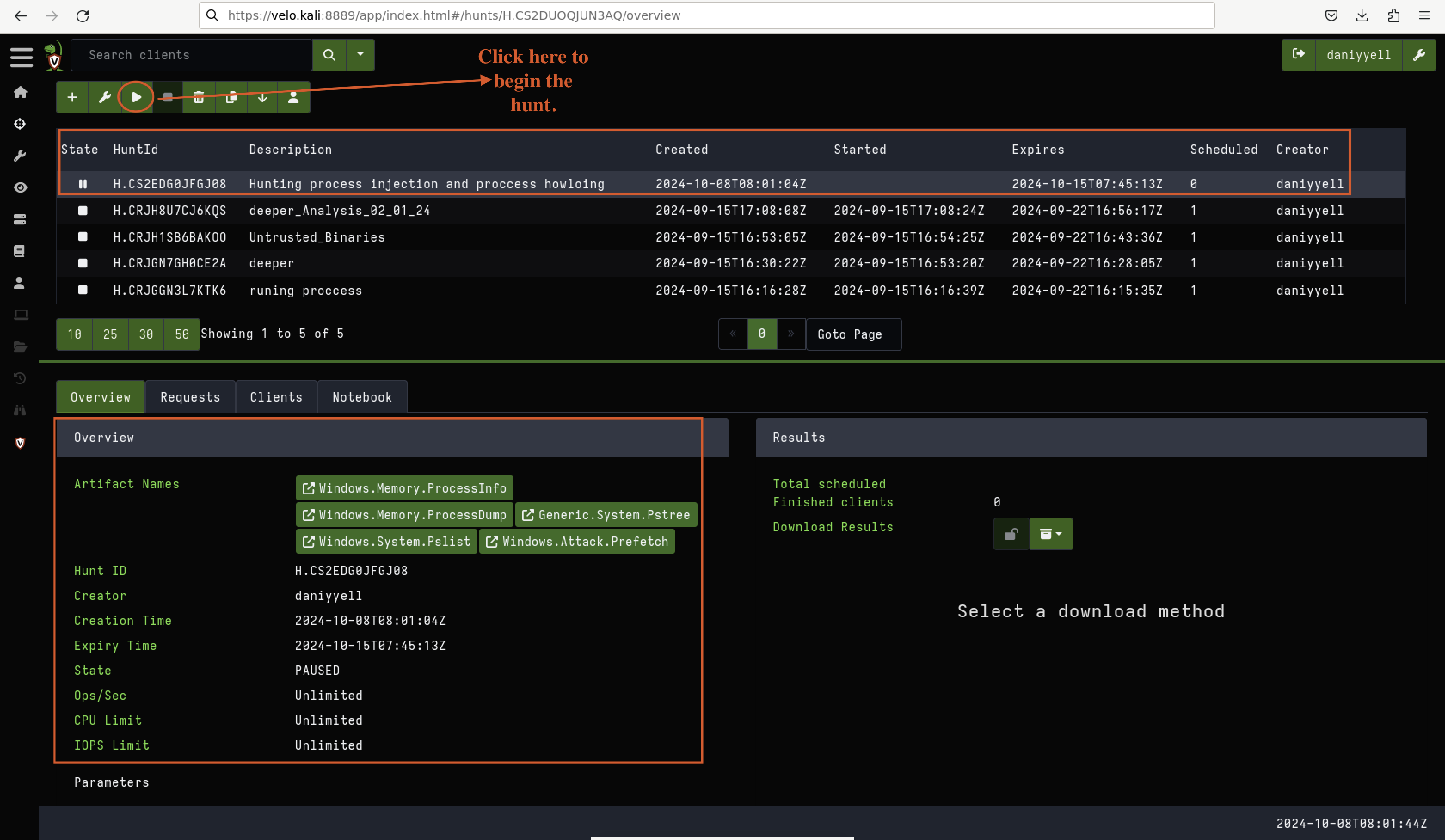
Task: Expand the client search options caret
Action: click(x=360, y=55)
